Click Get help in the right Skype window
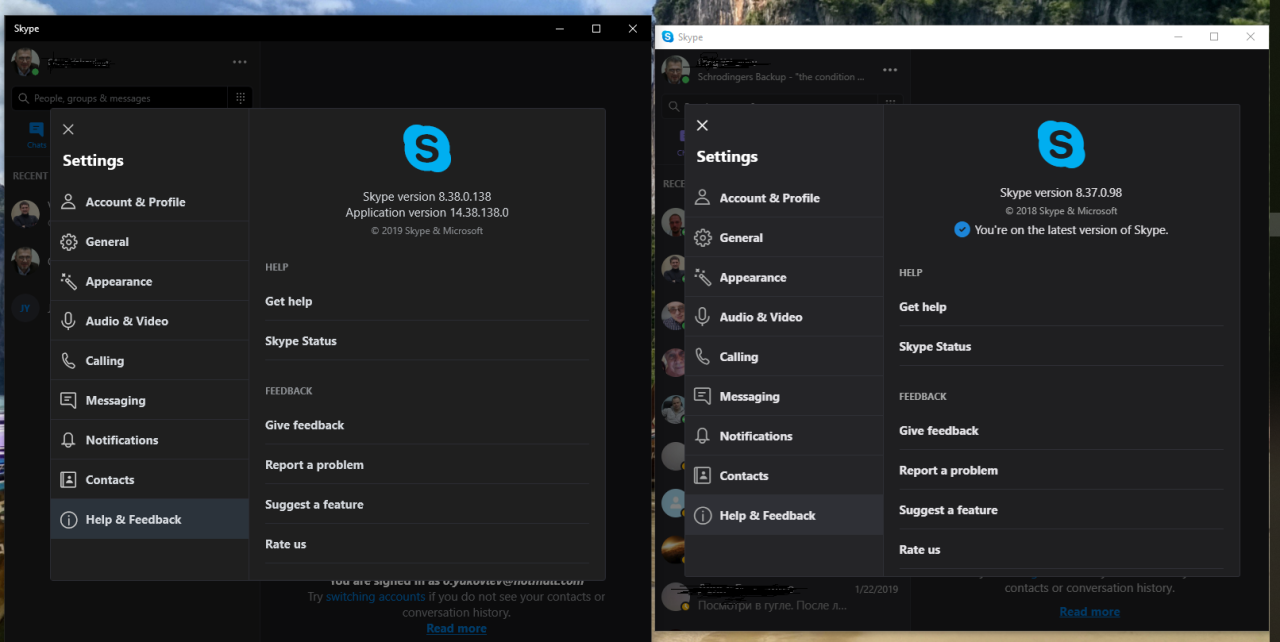This screenshot has width=1280, height=642. (1061, 307)
